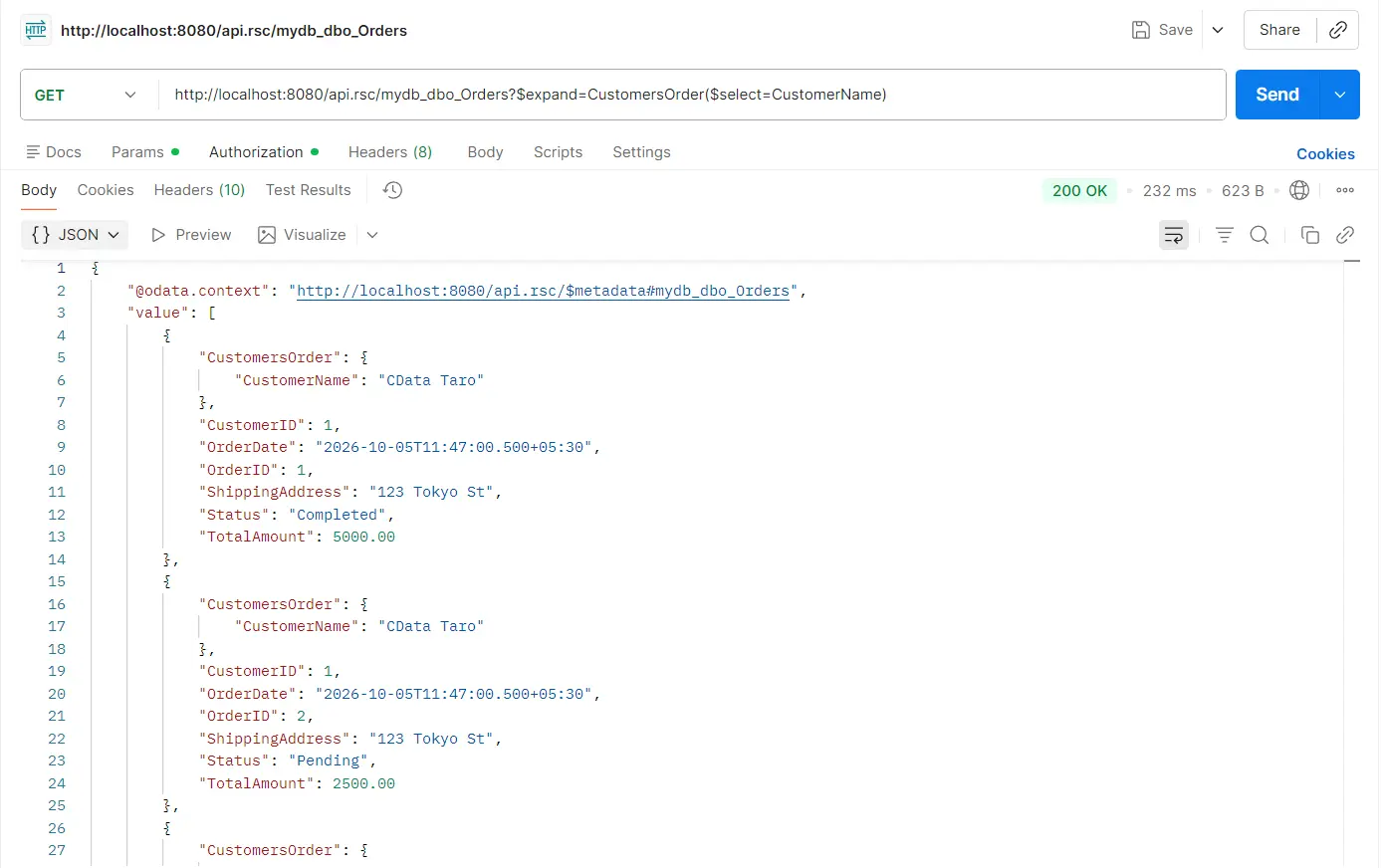
Task: Search inside the response body
Action: point(1260,235)
